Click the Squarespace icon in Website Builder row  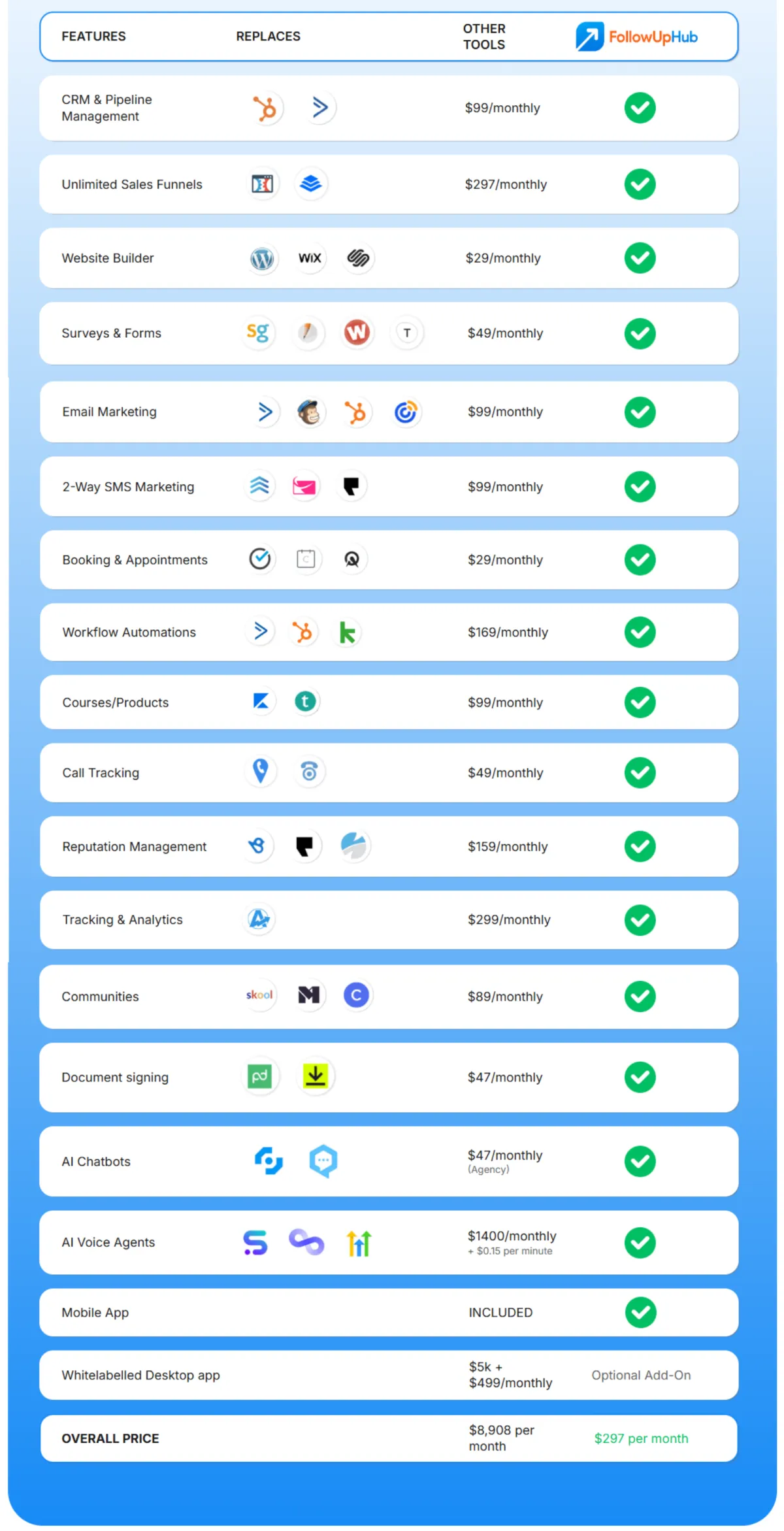358,258
